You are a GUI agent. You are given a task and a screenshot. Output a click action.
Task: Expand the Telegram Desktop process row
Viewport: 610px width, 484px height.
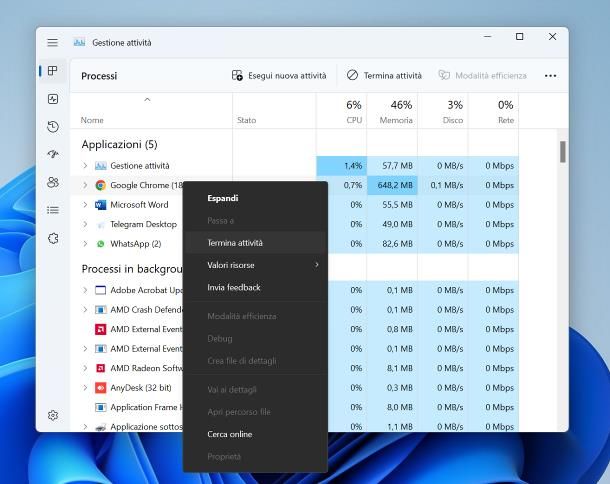pos(85,224)
